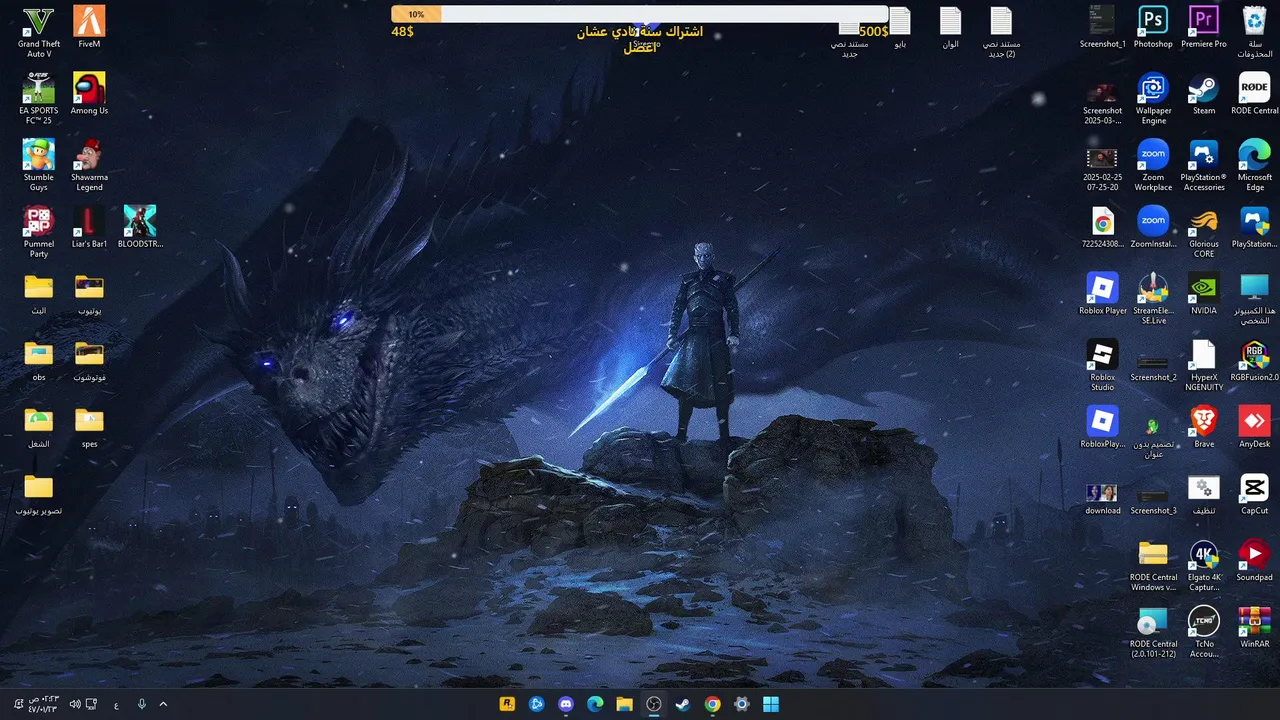Select the RGBFusion2.0 icon
This screenshot has width=1280, height=720.
[x=1254, y=361]
